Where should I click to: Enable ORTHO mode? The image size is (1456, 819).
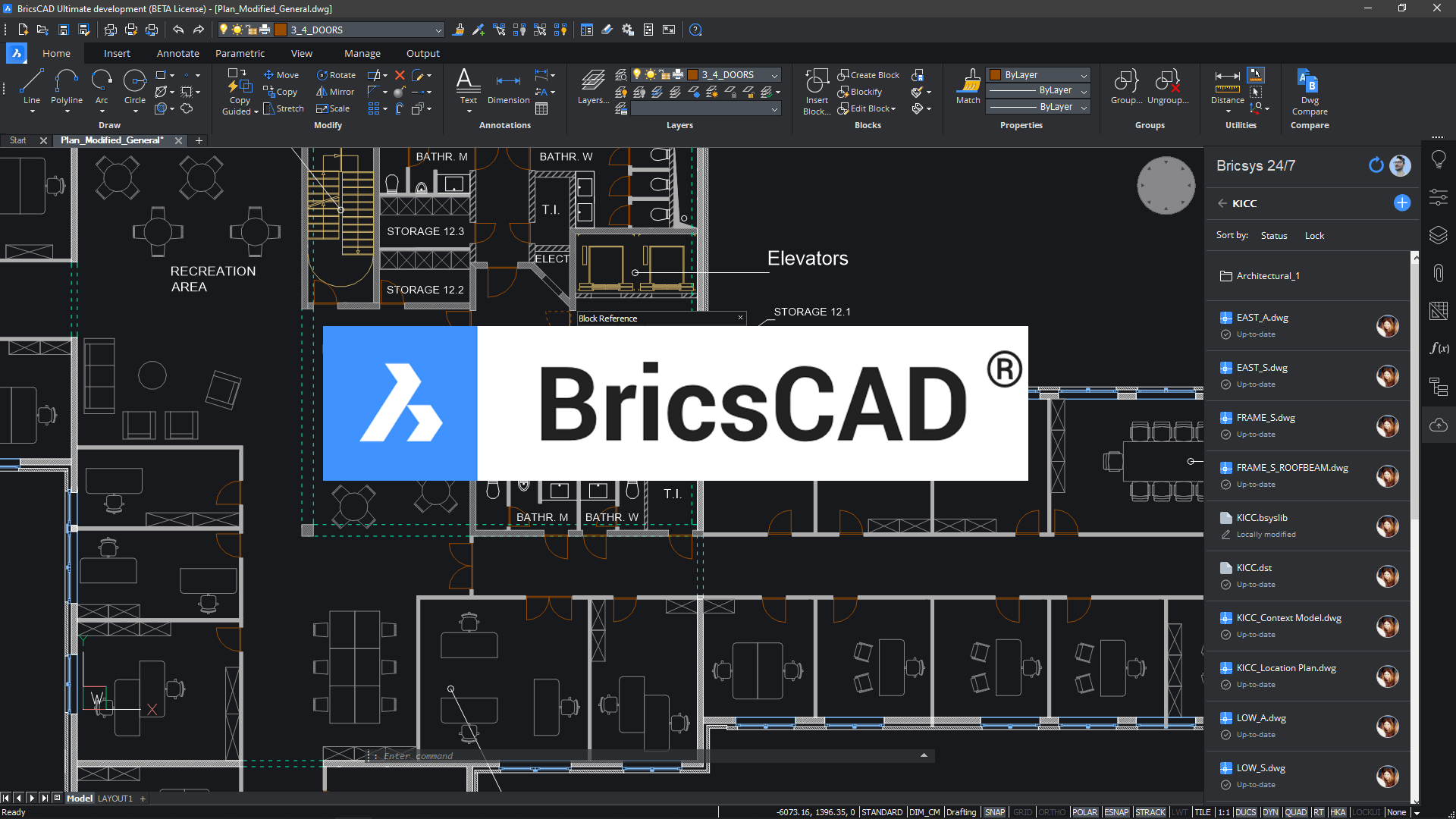[x=1053, y=811]
